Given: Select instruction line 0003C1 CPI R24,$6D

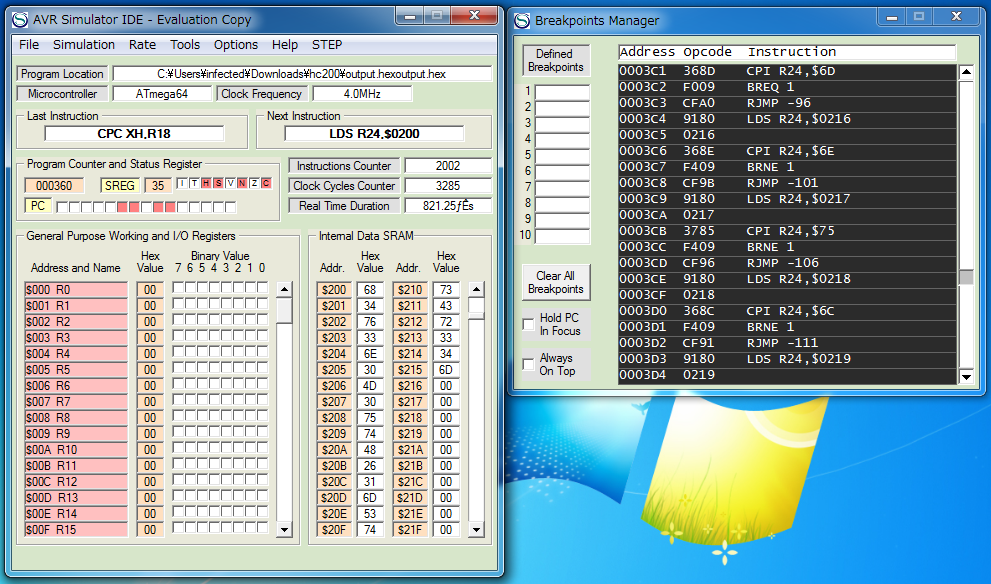Looking at the screenshot, I should click(787, 71).
